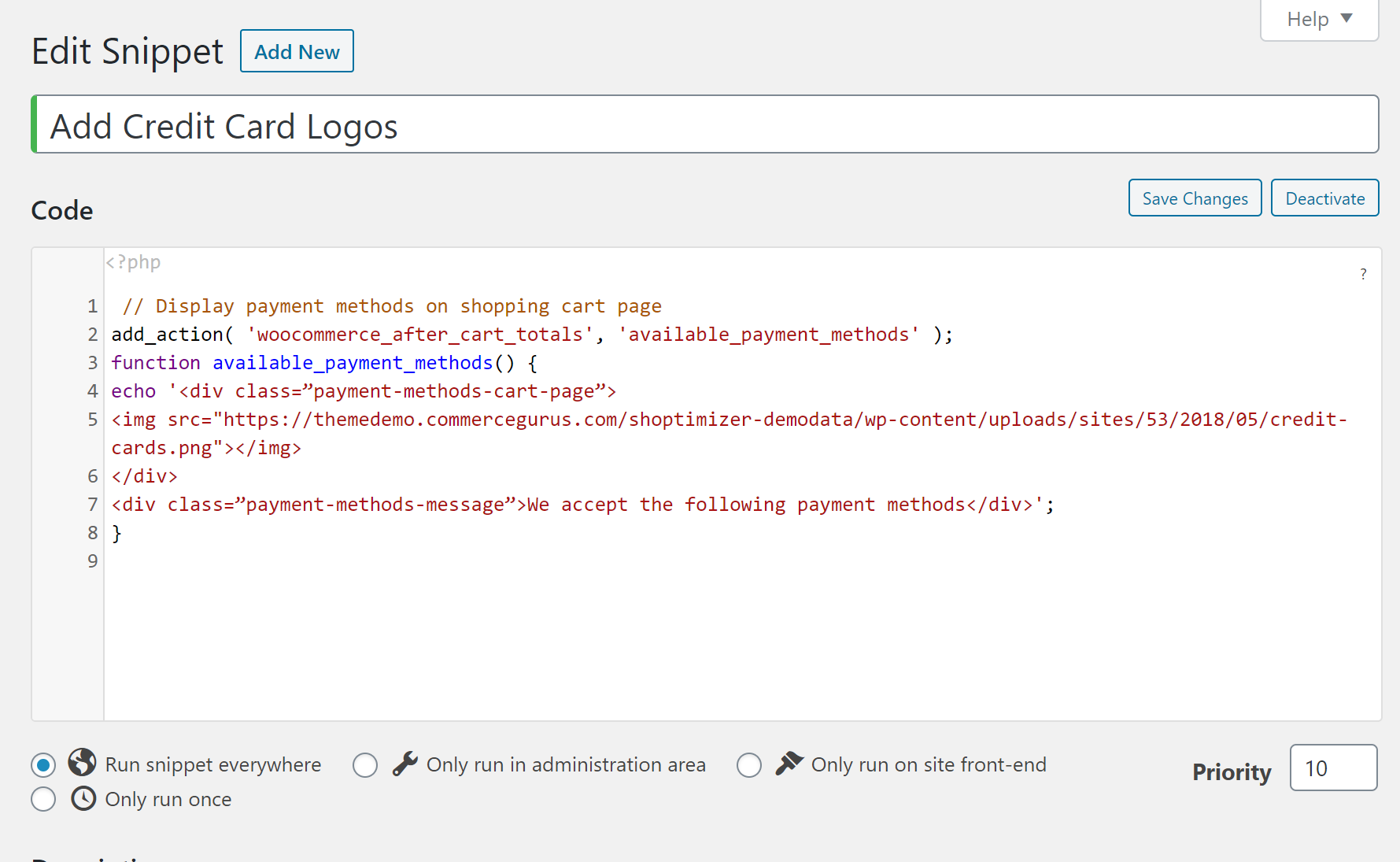This screenshot has width=1400, height=862.
Task: Select Only run in administration area radio
Action: pos(365,765)
